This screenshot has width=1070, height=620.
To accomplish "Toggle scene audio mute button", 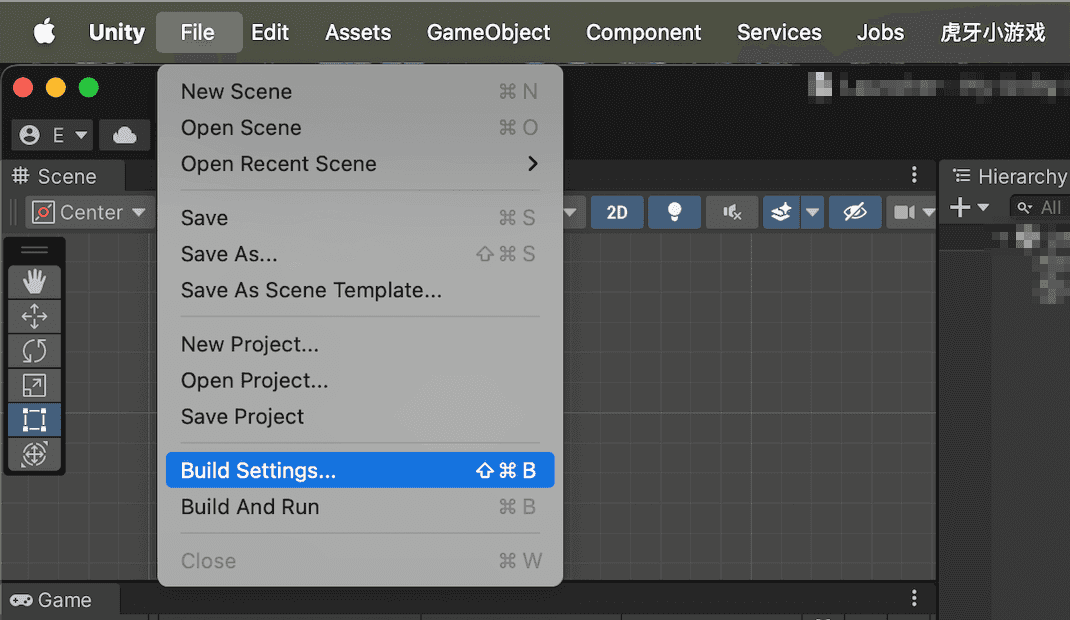I will coord(732,212).
